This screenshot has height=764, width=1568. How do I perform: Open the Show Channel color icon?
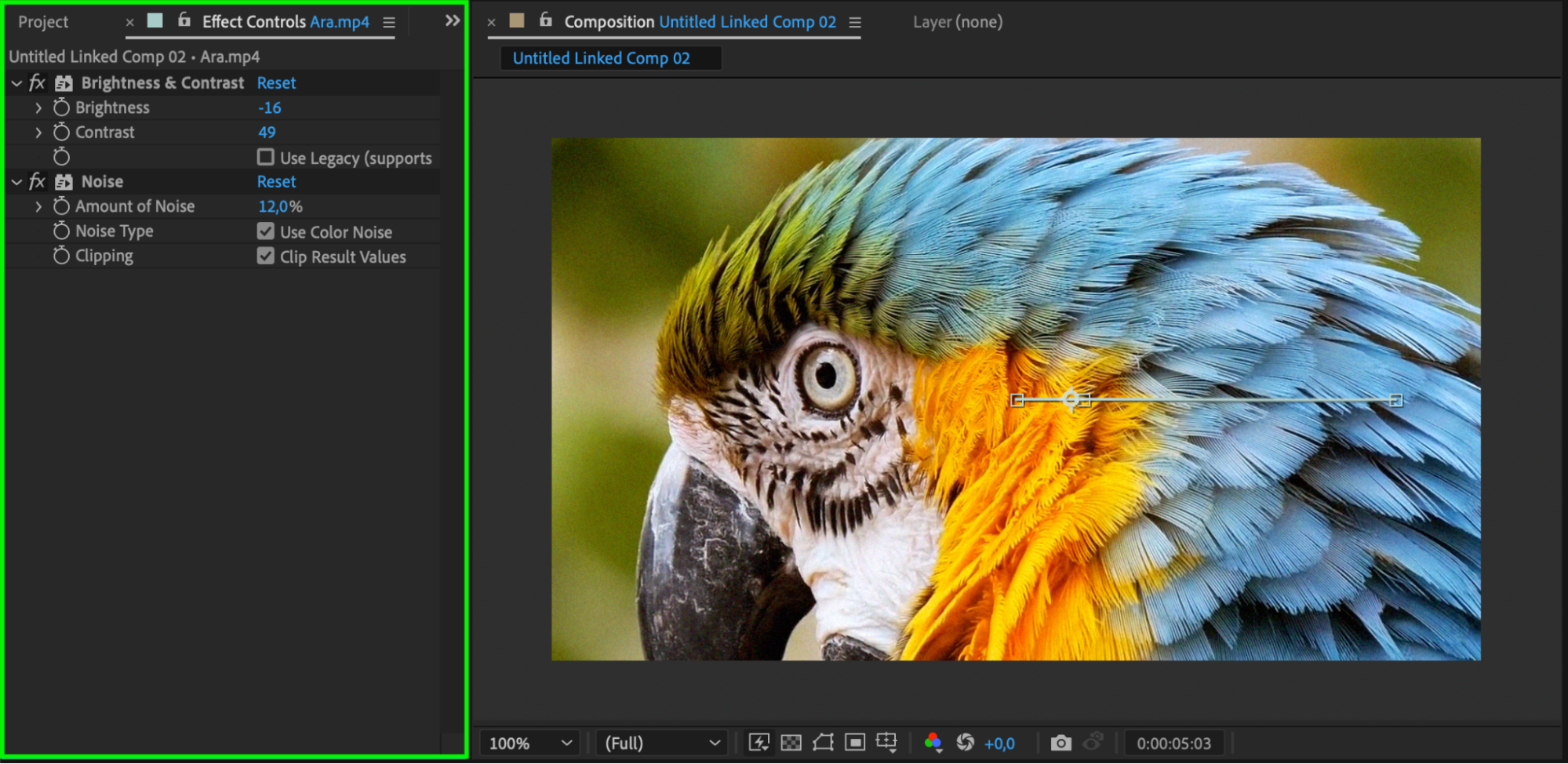click(933, 742)
